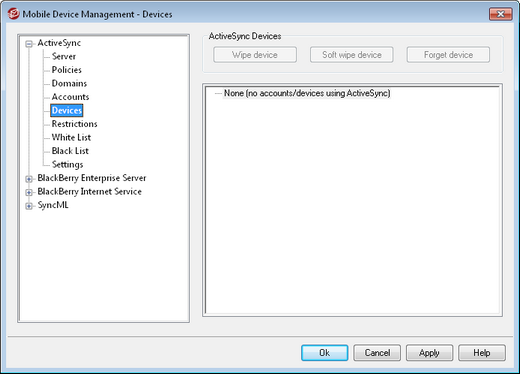The width and height of the screenshot is (520, 374).
Task: Confirm with the Ok button
Action: click(324, 353)
